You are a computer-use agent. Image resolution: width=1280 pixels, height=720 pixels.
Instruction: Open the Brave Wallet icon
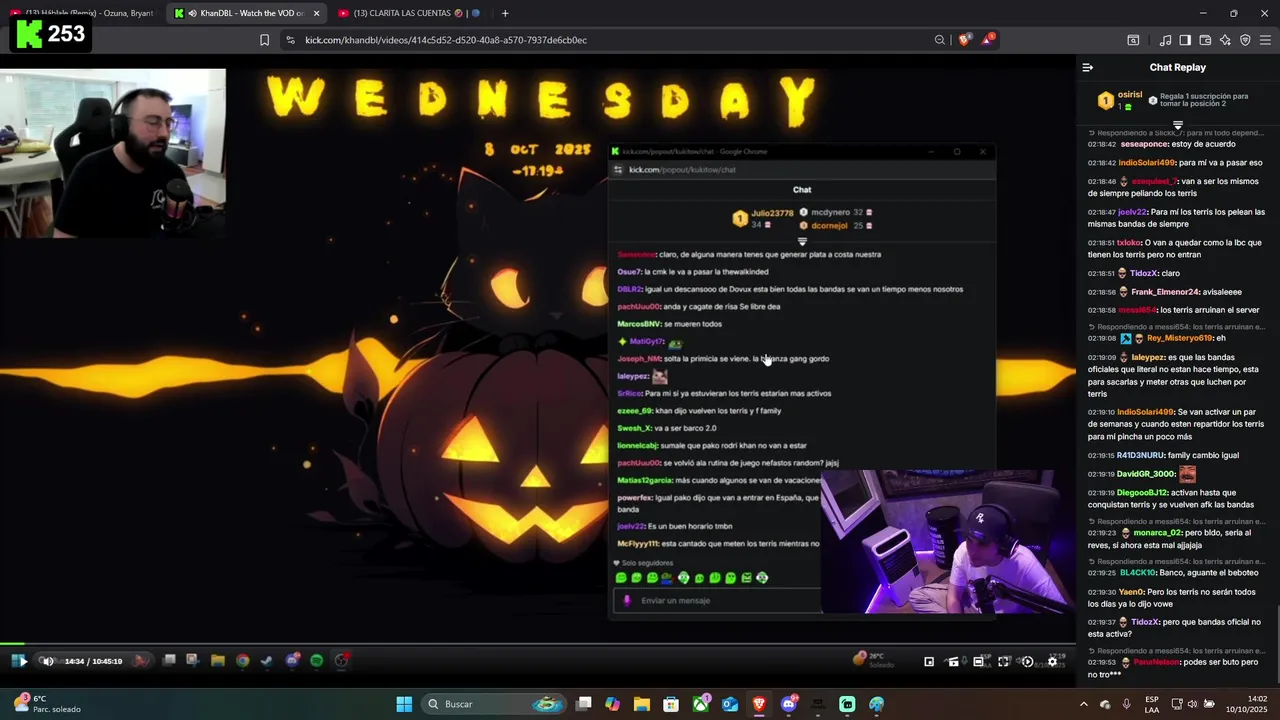1205,40
